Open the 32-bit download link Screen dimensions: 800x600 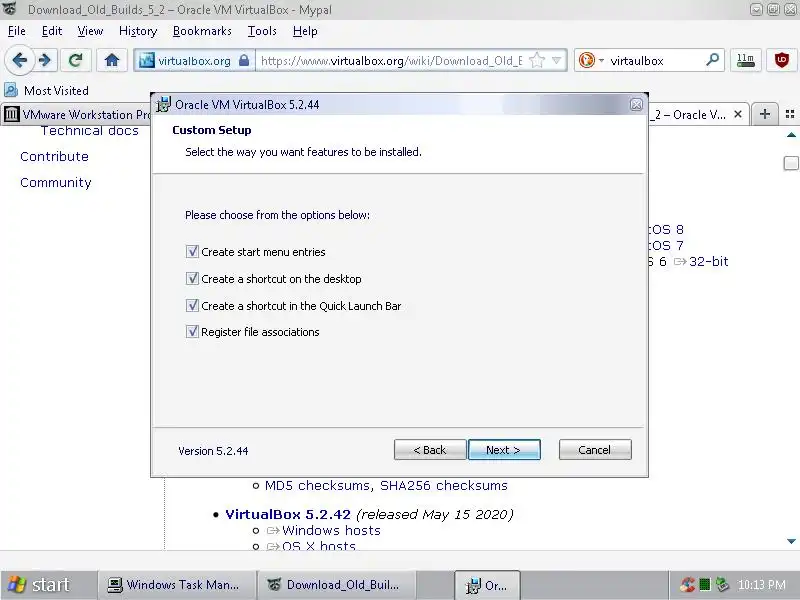click(x=708, y=262)
